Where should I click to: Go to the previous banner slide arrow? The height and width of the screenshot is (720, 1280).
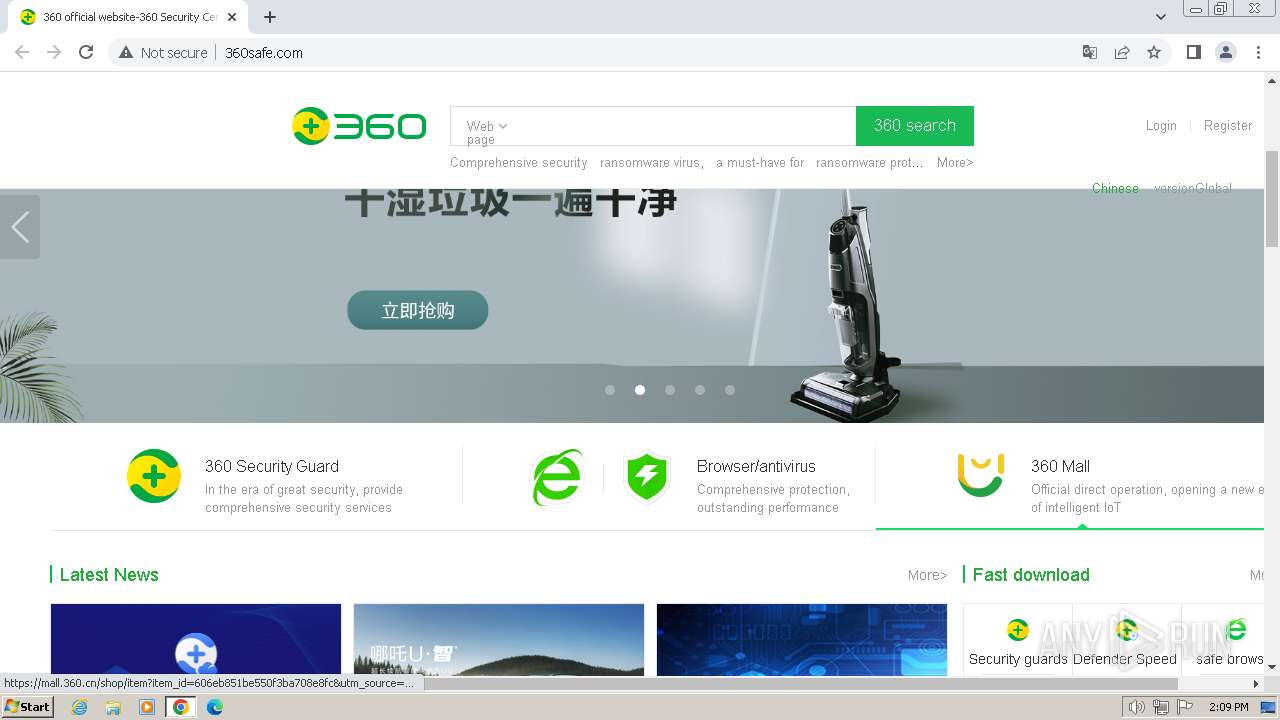point(20,227)
